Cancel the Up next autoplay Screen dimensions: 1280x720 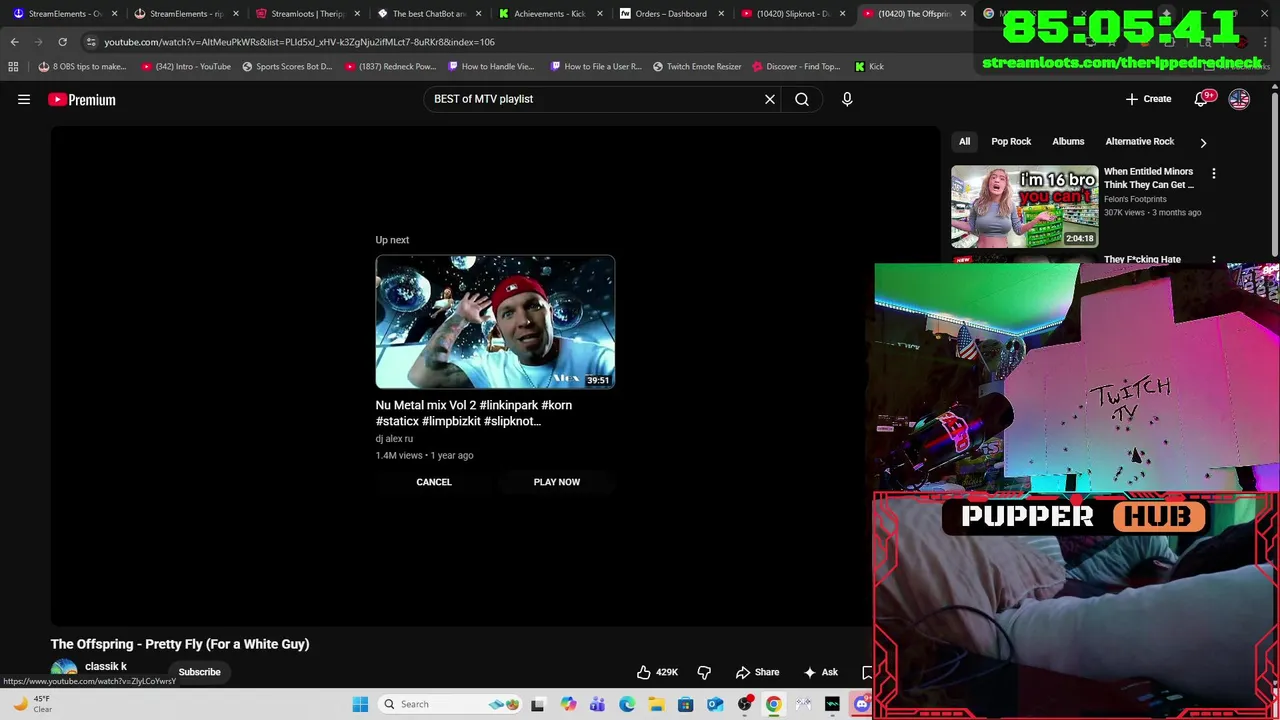click(x=434, y=482)
